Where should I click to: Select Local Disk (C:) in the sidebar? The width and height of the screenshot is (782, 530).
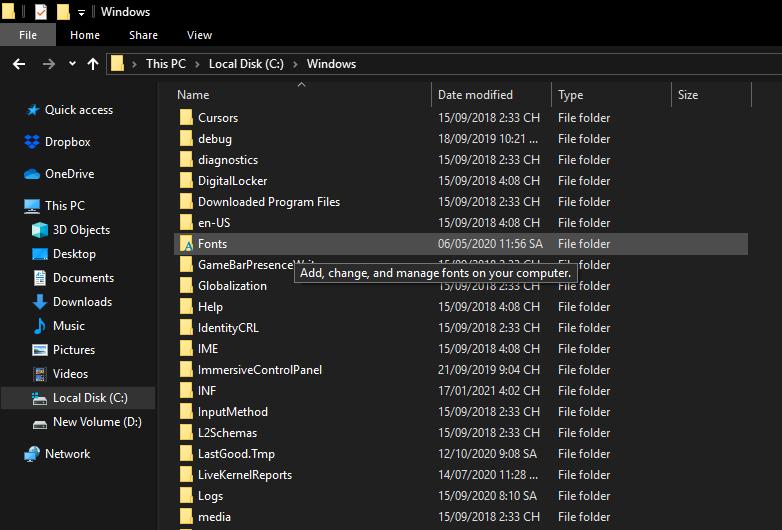[90, 397]
